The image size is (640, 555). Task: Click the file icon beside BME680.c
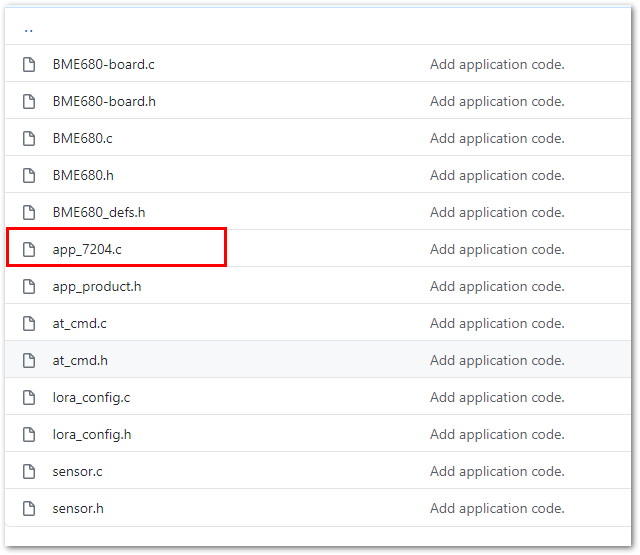coord(29,138)
